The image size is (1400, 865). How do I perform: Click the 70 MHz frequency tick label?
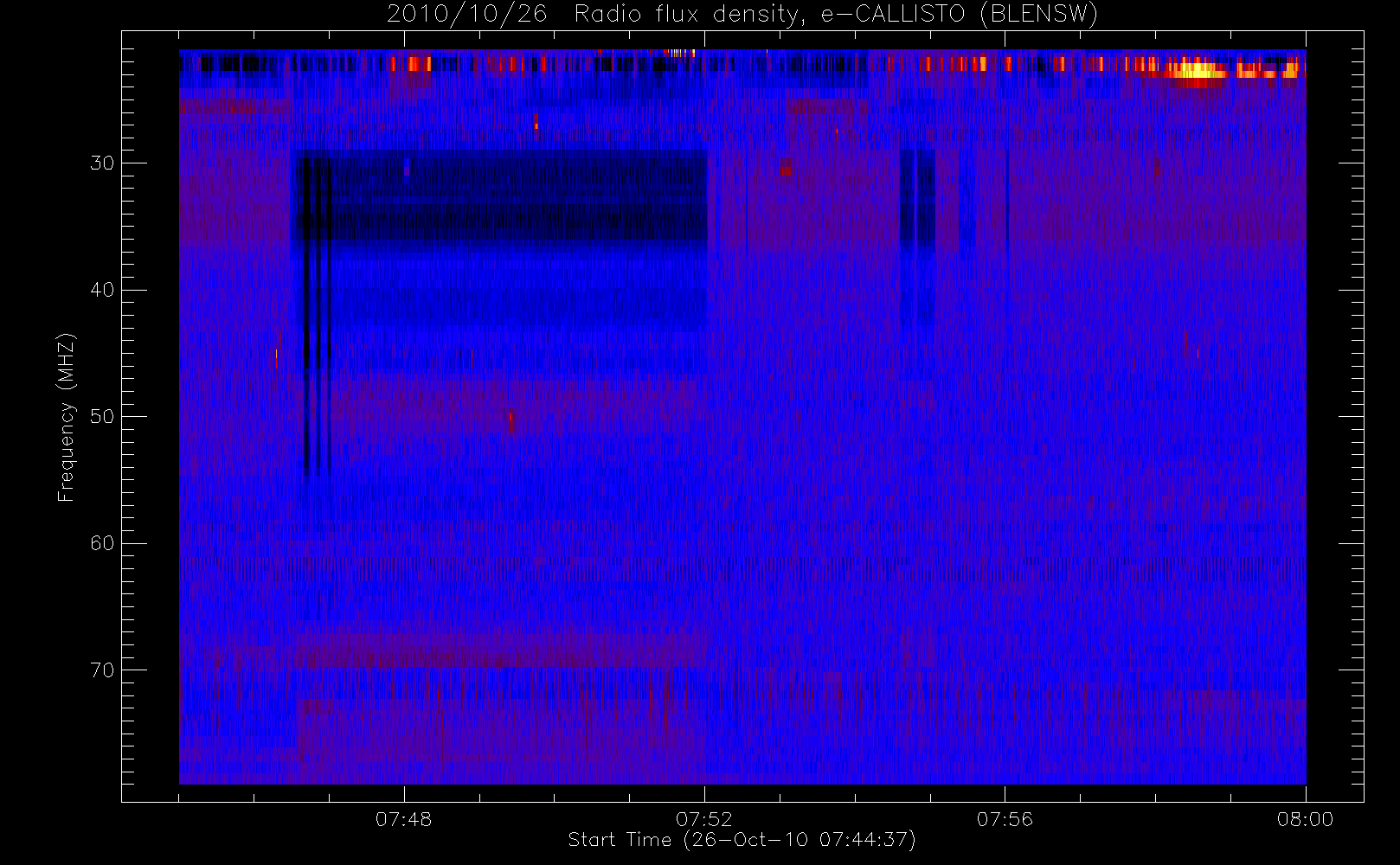point(102,670)
